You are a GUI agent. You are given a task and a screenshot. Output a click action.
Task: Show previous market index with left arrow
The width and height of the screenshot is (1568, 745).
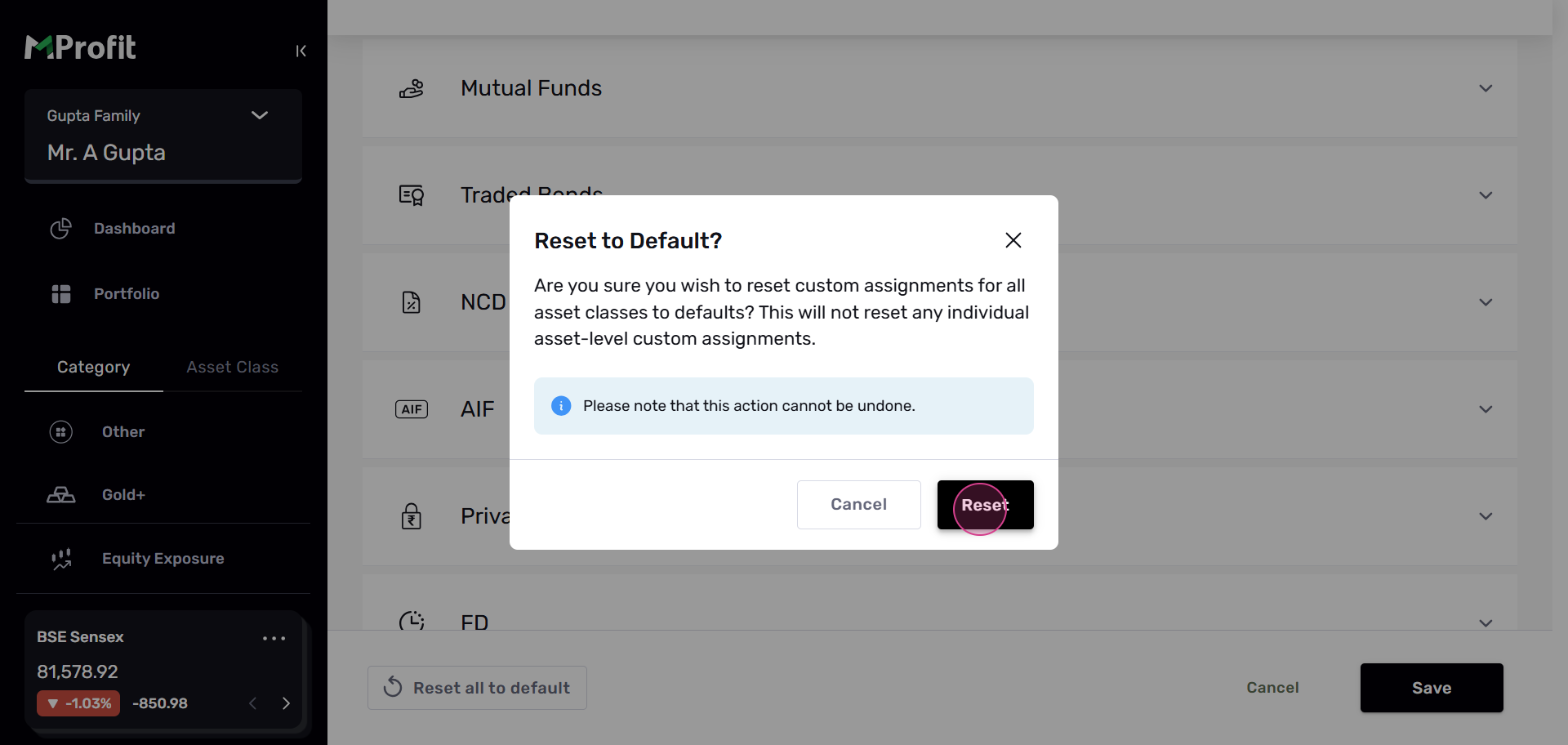coord(253,703)
